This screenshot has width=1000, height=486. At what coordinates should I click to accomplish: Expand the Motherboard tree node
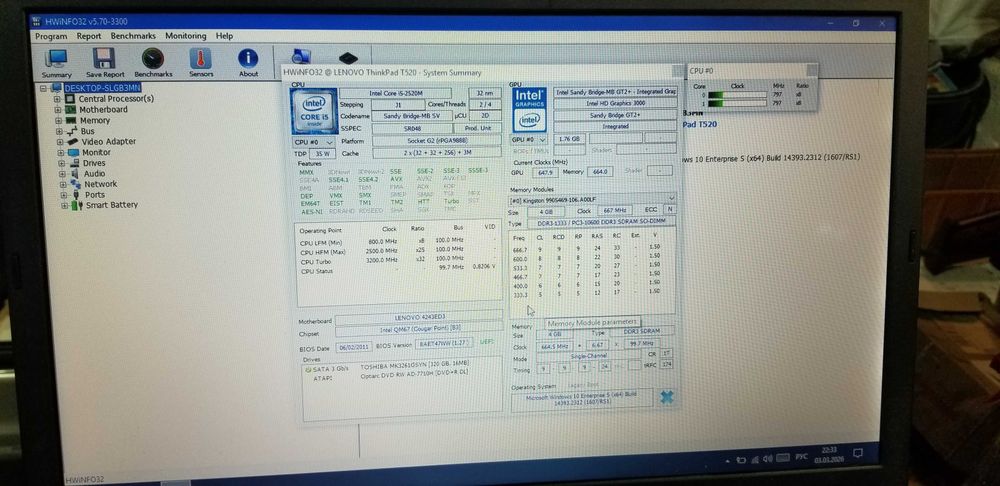(58, 110)
